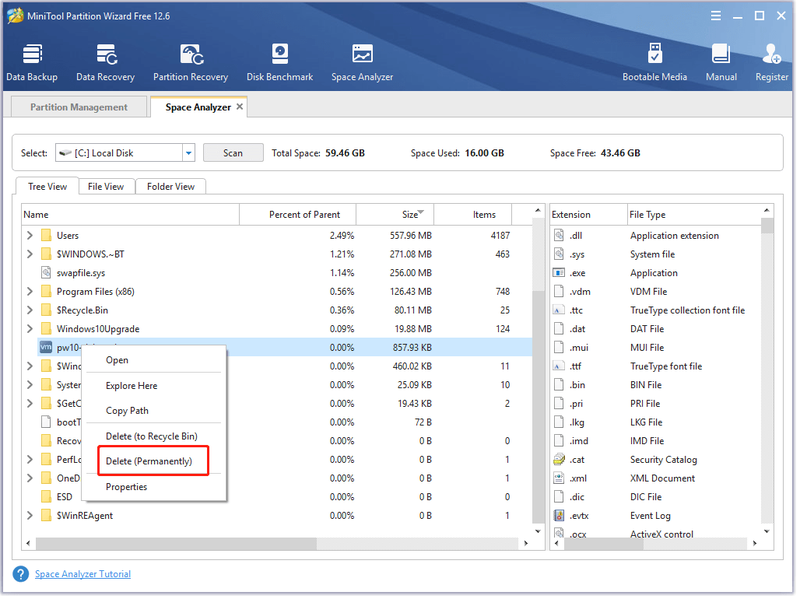This screenshot has width=800, height=599.
Task: Expand the $WinREAgent folder node
Action: pos(30,517)
